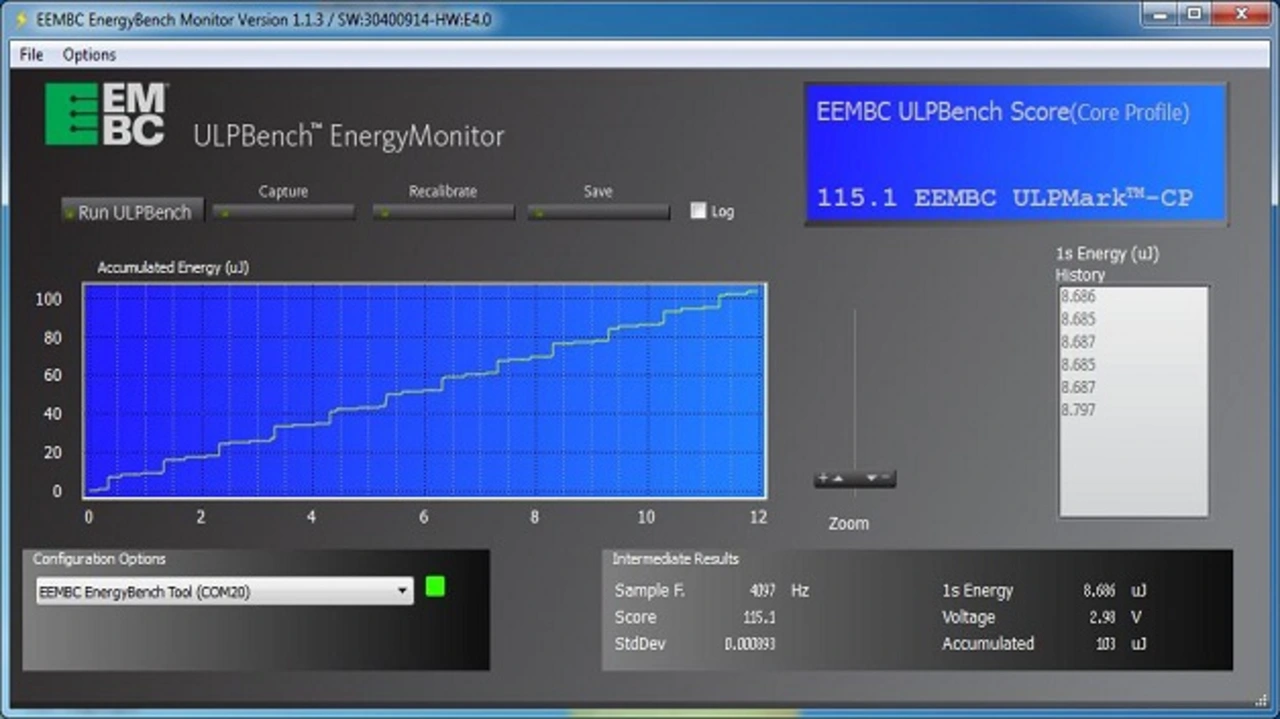
Task: Select the first 8.686 history entry
Action: tap(1078, 296)
